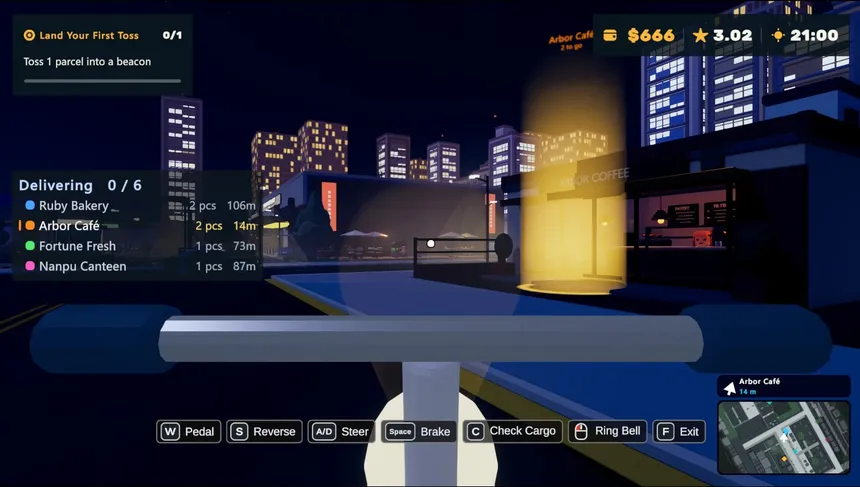Click the 21:00 clock value
860x487 pixels.
(x=814, y=36)
